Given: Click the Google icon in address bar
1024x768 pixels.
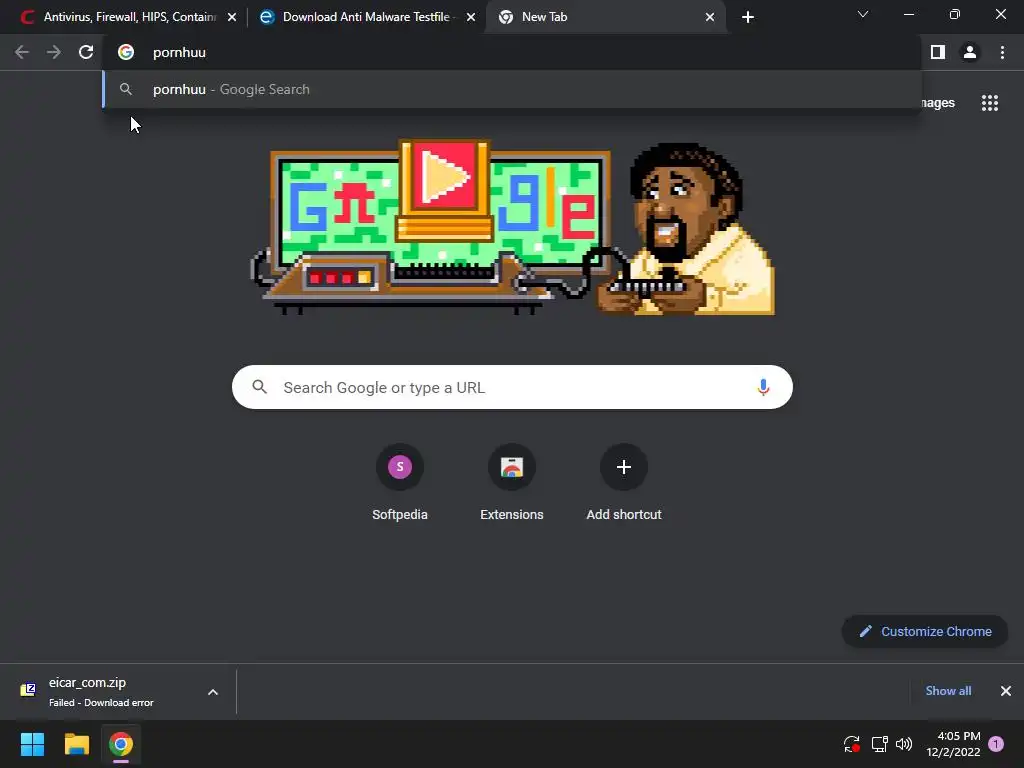Looking at the screenshot, I should [126, 52].
